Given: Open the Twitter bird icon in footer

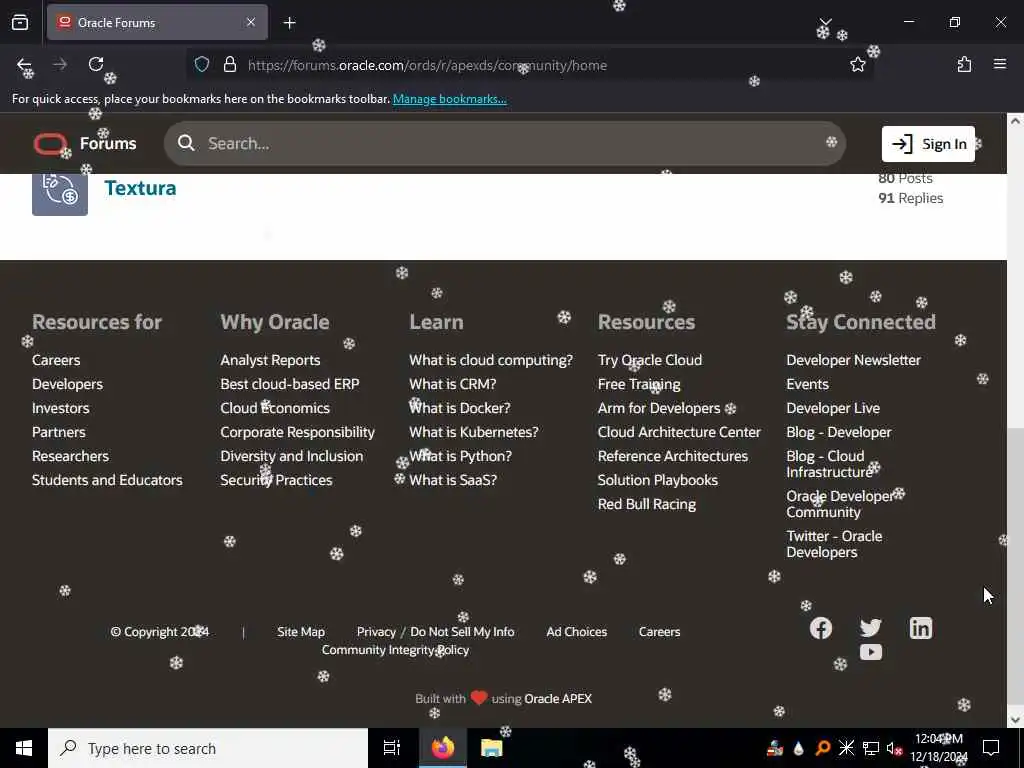Looking at the screenshot, I should (871, 628).
